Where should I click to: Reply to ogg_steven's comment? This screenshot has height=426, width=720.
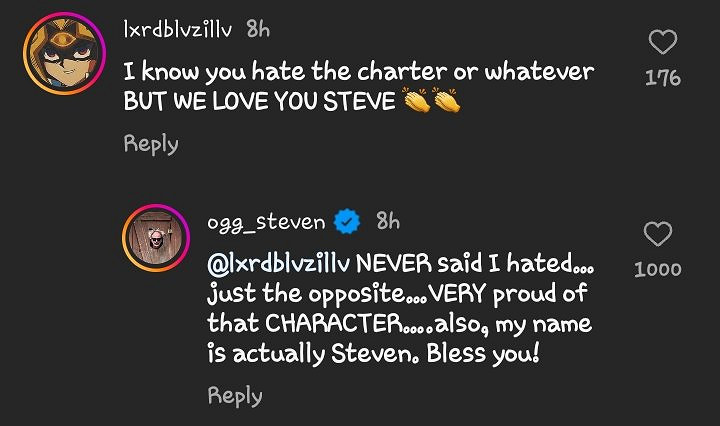pyautogui.click(x=235, y=396)
